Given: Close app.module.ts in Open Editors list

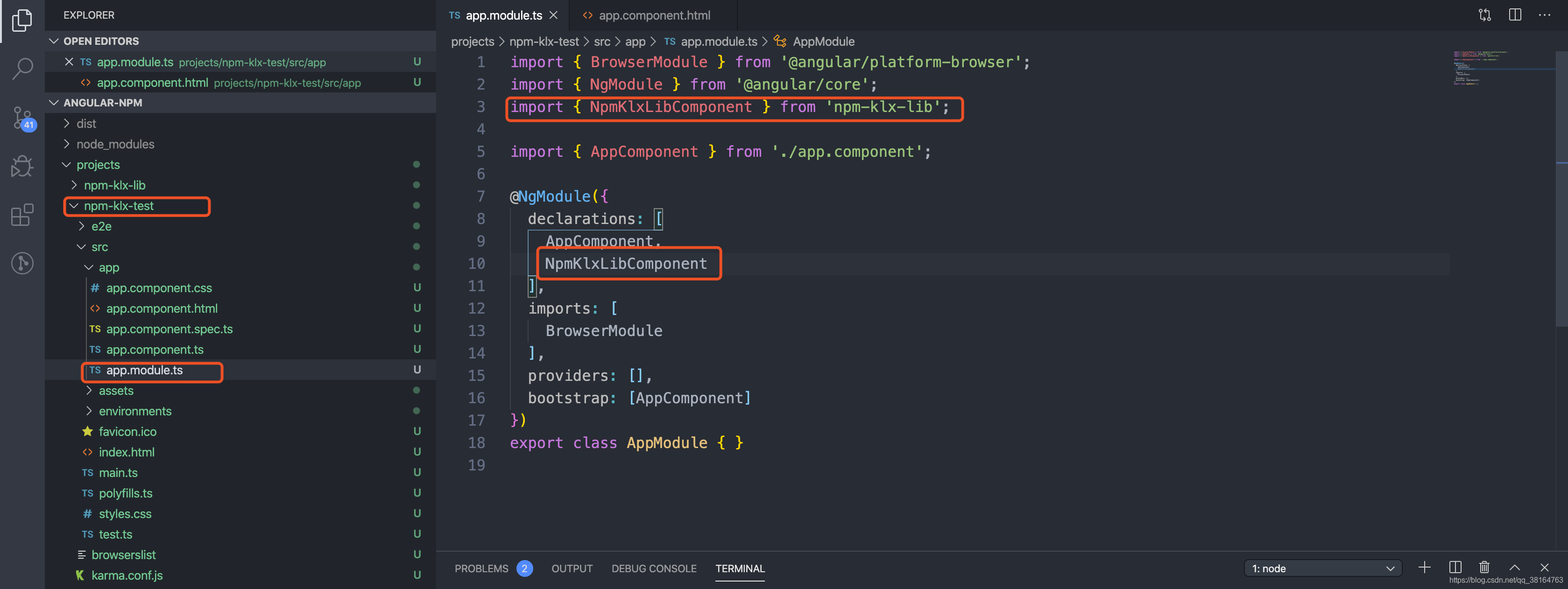Looking at the screenshot, I should pos(69,62).
